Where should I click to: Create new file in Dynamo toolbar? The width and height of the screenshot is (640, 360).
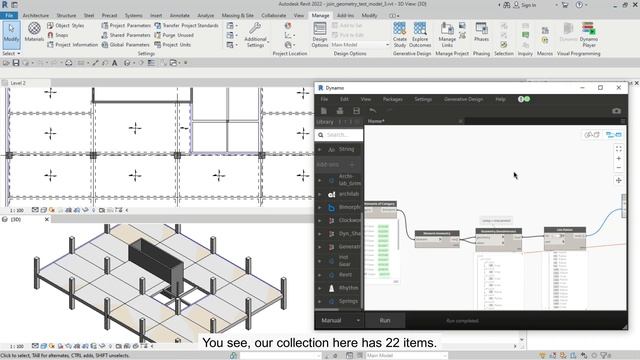[x=324, y=111]
